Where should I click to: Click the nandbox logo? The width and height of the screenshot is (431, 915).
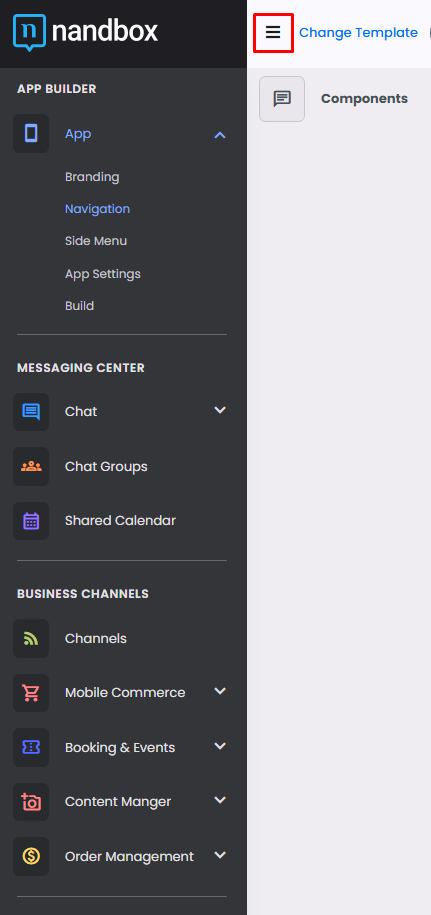85,32
